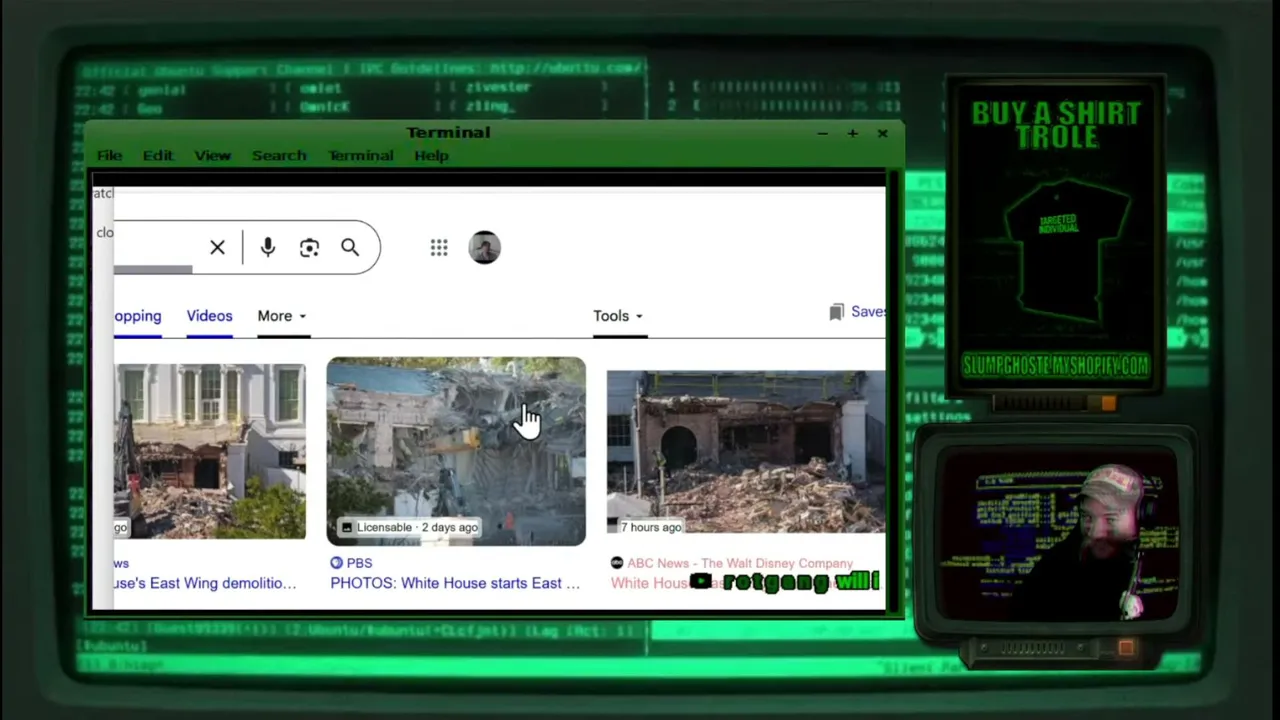This screenshot has height=720, width=1280.
Task: Open the "PHOTOS: White House starts East ..." link
Action: (x=455, y=583)
